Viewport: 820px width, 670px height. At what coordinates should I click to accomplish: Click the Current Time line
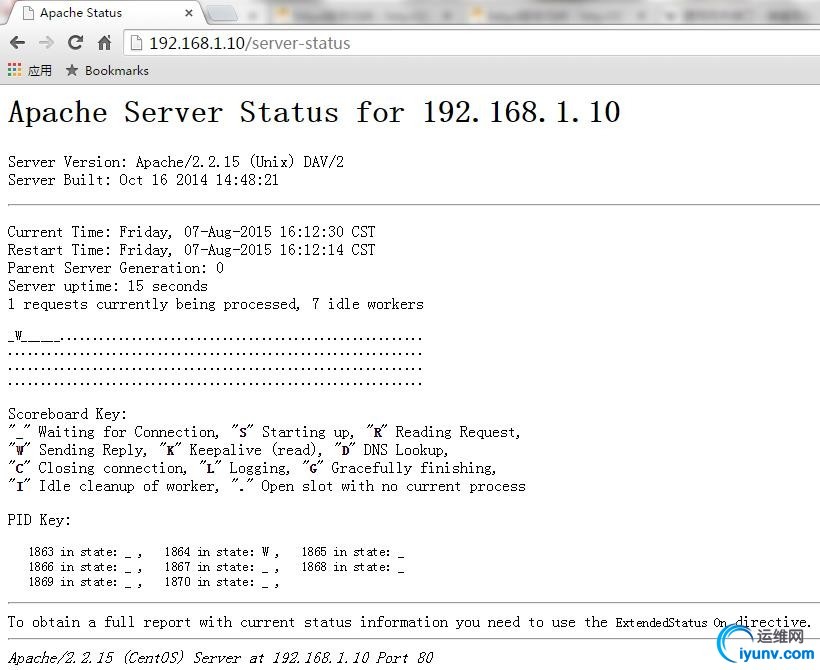coord(191,232)
